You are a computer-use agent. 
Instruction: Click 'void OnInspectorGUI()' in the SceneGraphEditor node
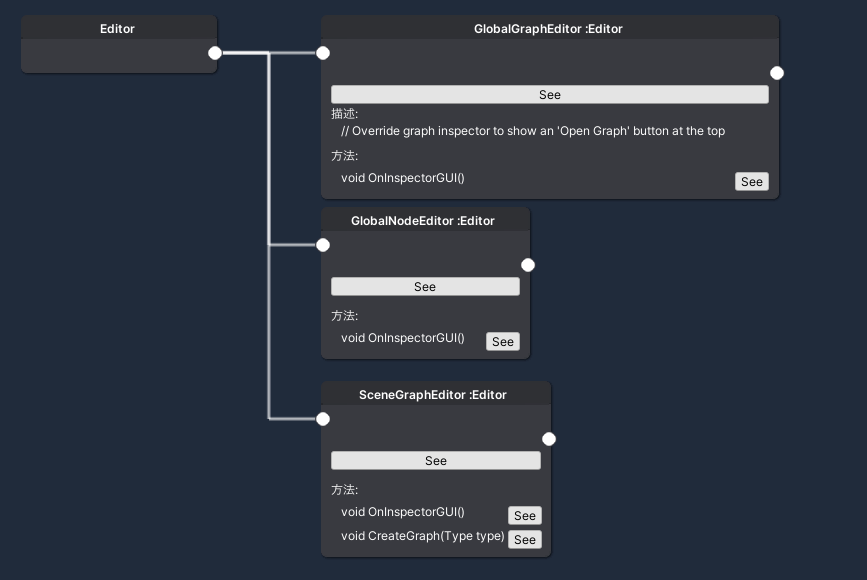pos(403,512)
